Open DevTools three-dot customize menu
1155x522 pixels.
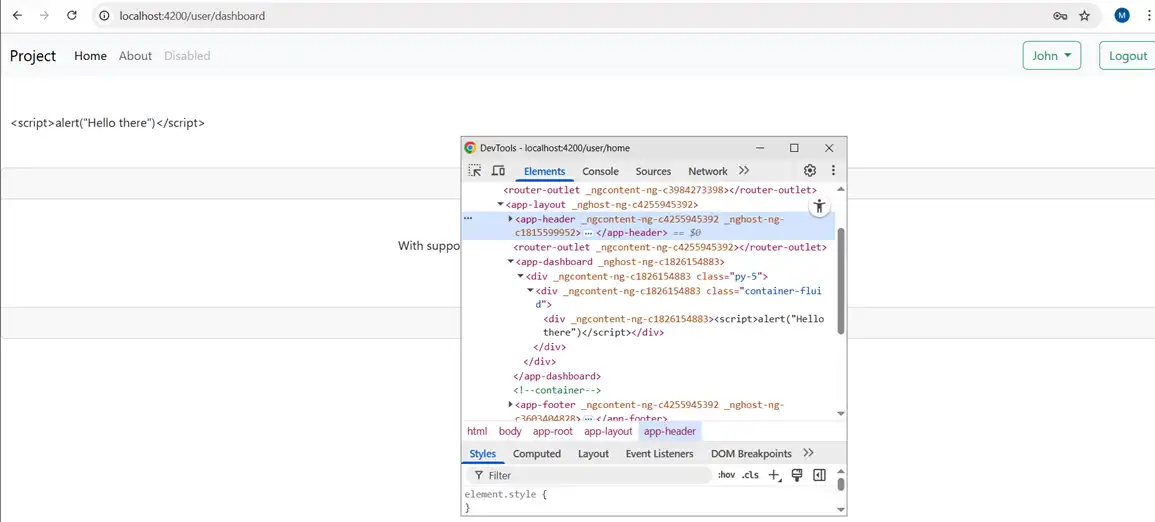coord(833,171)
